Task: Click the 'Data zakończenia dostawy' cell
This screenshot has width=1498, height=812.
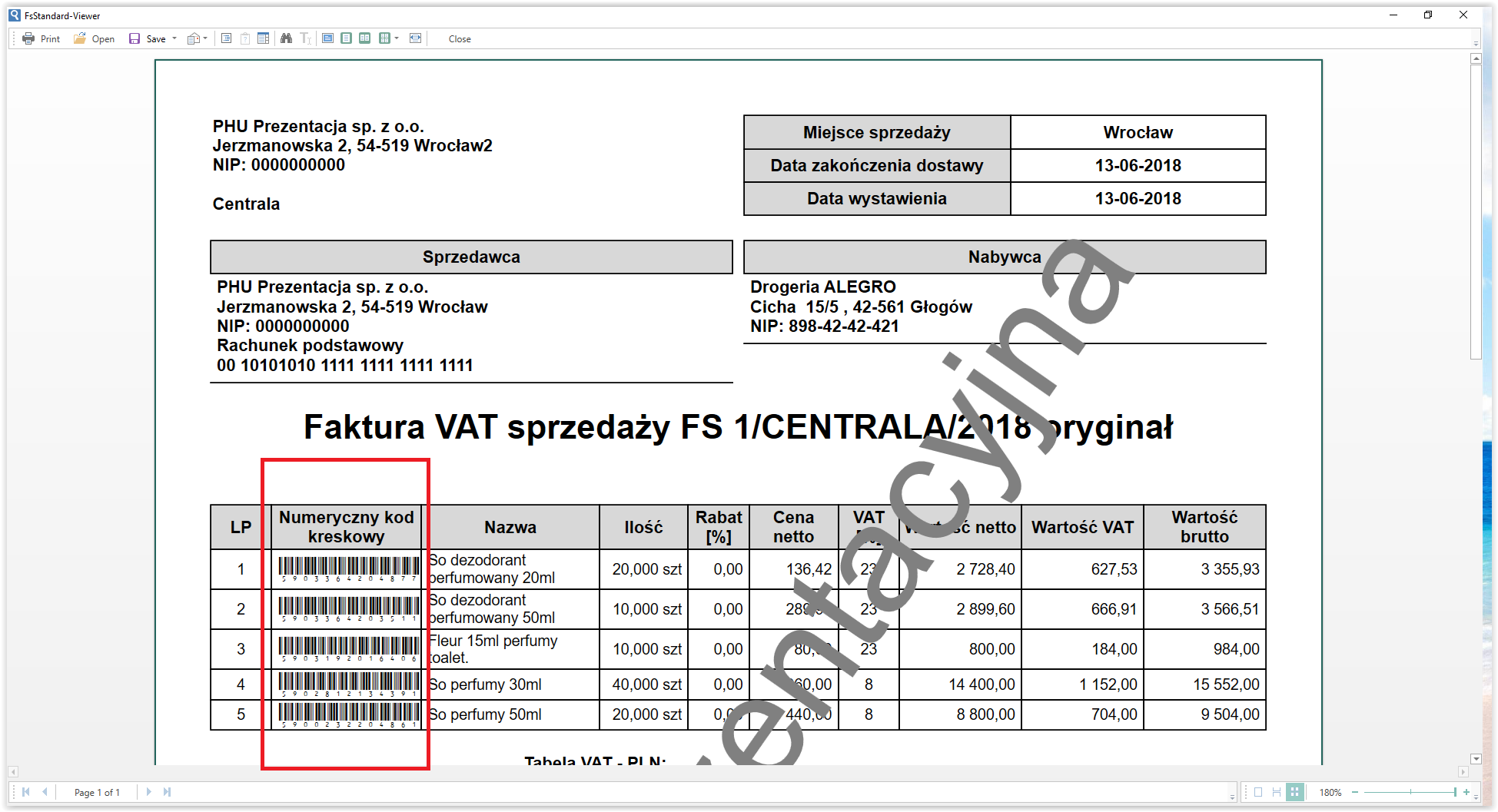Action: [x=877, y=166]
